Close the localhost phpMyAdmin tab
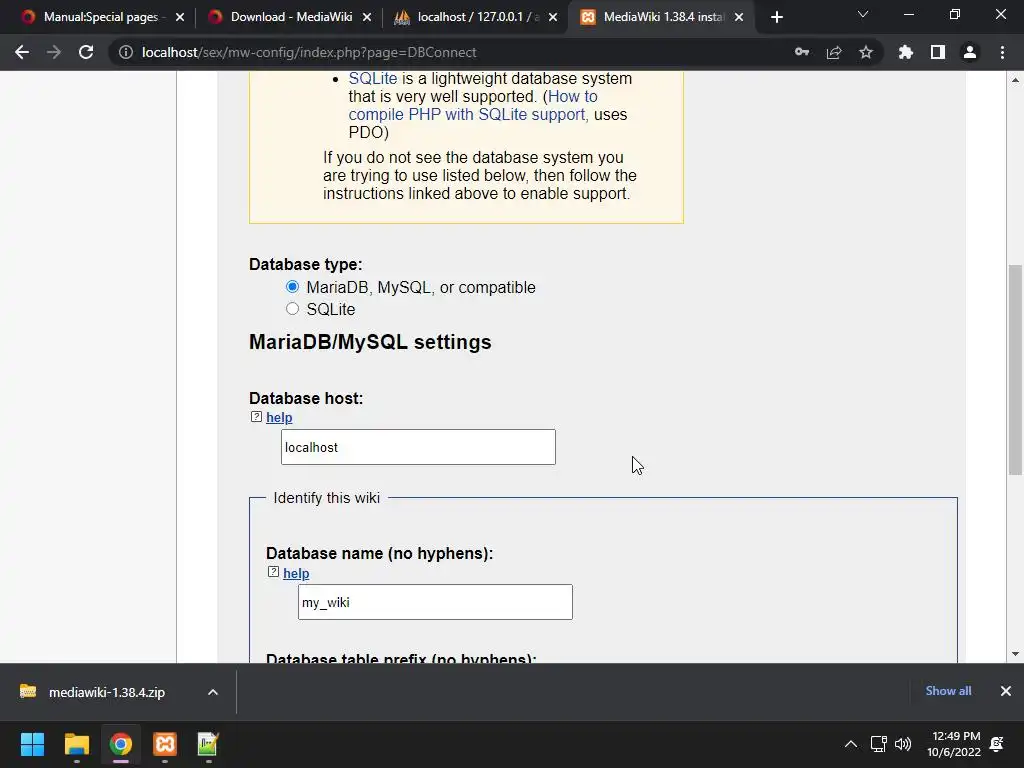Image resolution: width=1024 pixels, height=768 pixels. pyautogui.click(x=553, y=17)
